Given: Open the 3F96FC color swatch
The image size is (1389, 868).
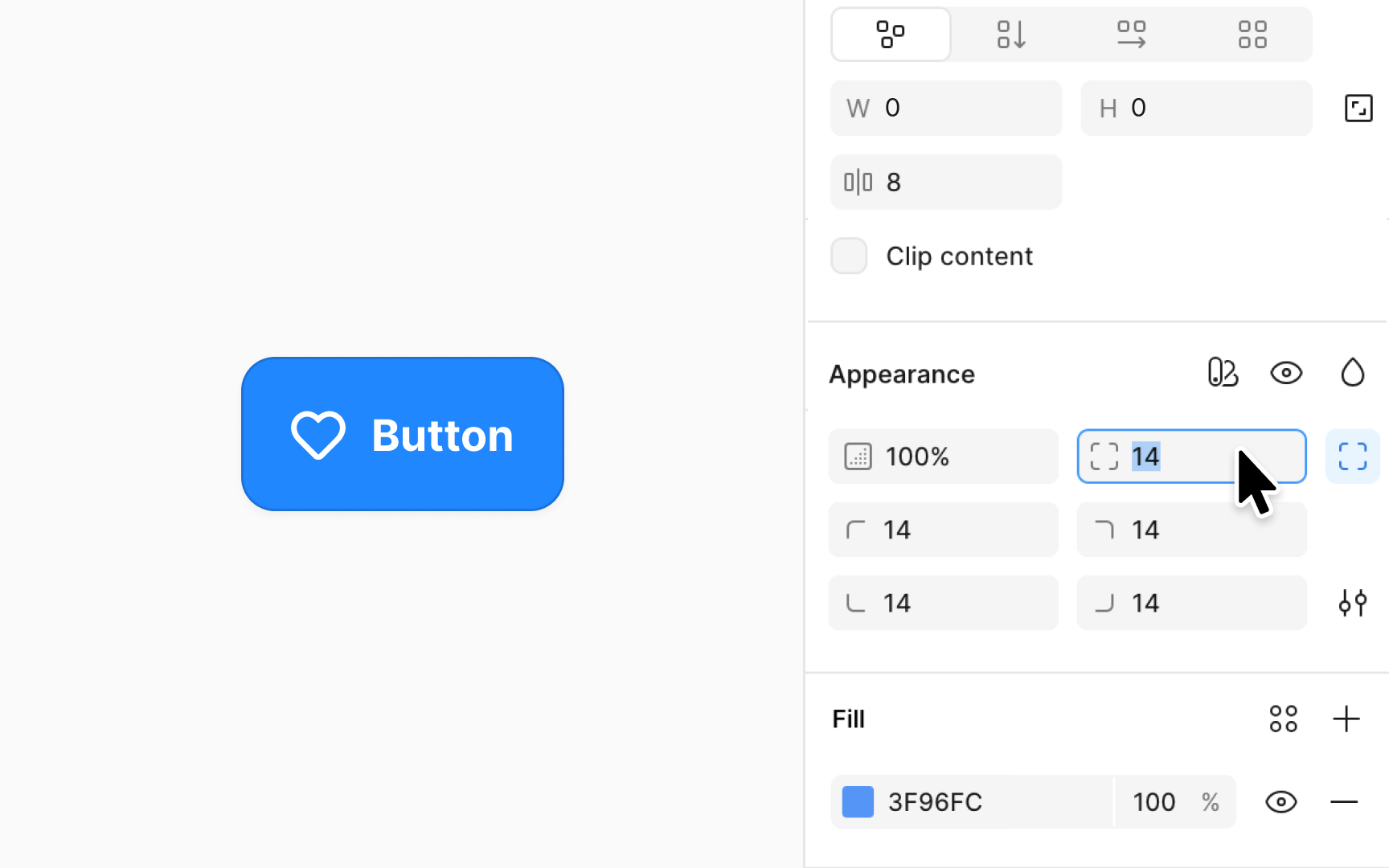Looking at the screenshot, I should click(857, 801).
